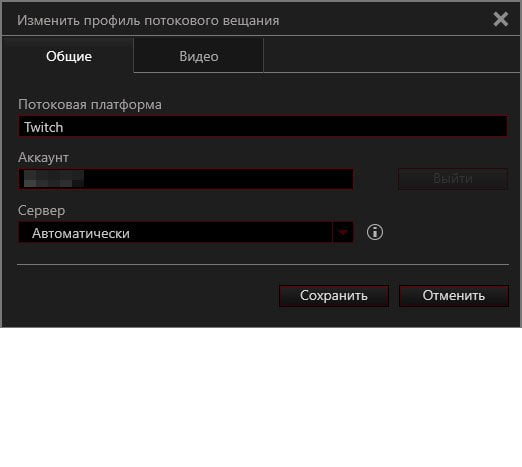The height and width of the screenshot is (467, 522).
Task: Click the Потоковая платформа label
Action: pyautogui.click(x=90, y=105)
